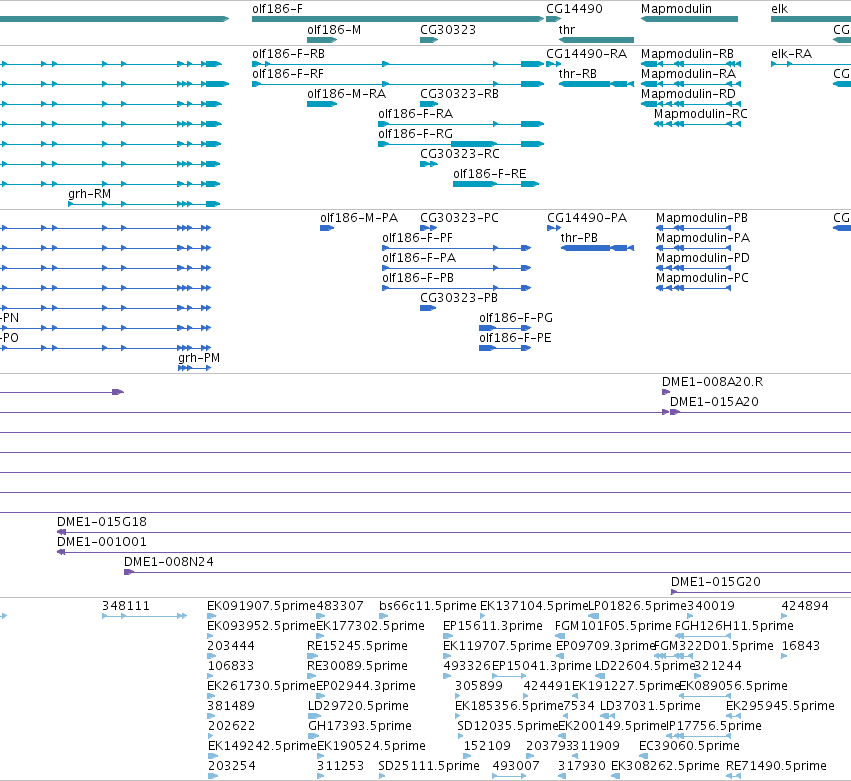The image size is (851, 781).
Task: Select protein olf186-F-PF
Action: click(x=456, y=248)
